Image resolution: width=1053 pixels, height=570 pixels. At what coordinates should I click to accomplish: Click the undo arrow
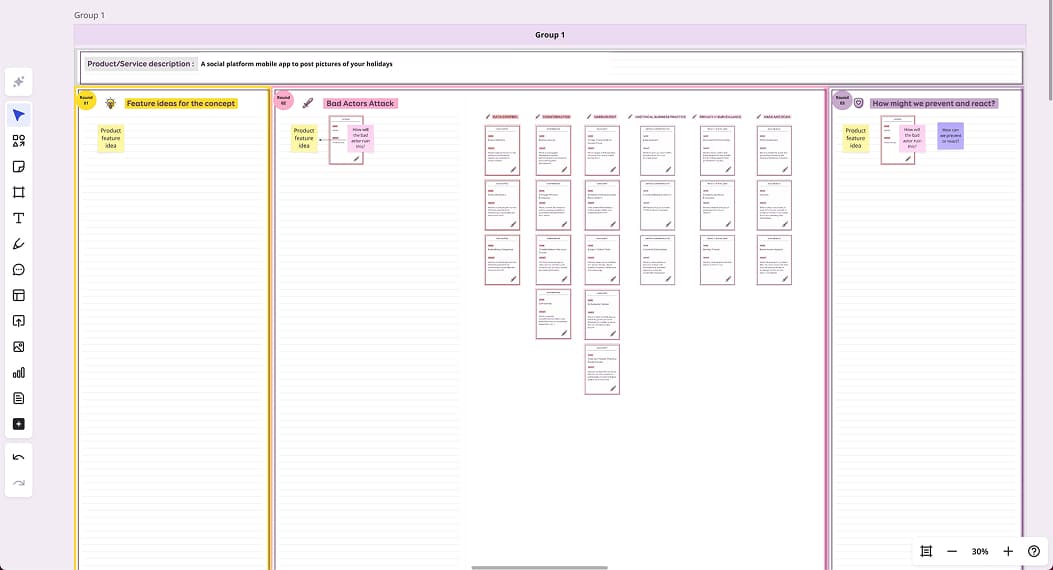(18, 457)
